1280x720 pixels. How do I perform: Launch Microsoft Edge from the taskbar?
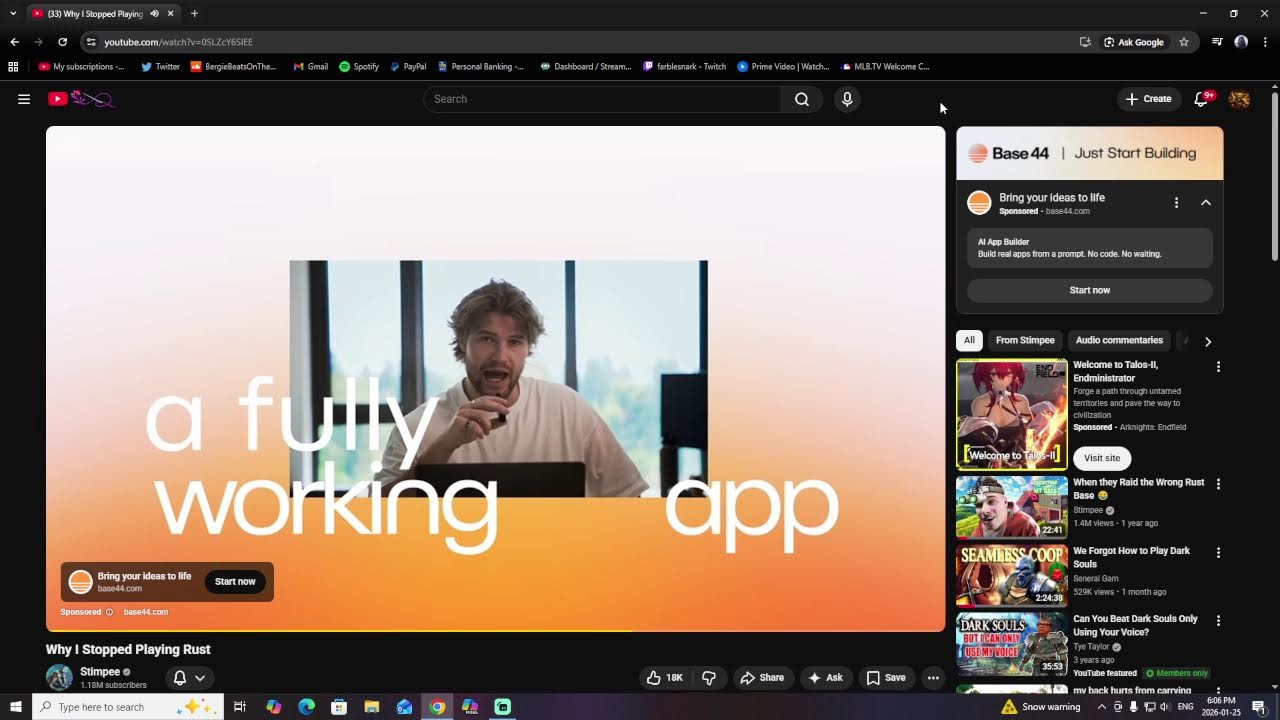tap(306, 707)
